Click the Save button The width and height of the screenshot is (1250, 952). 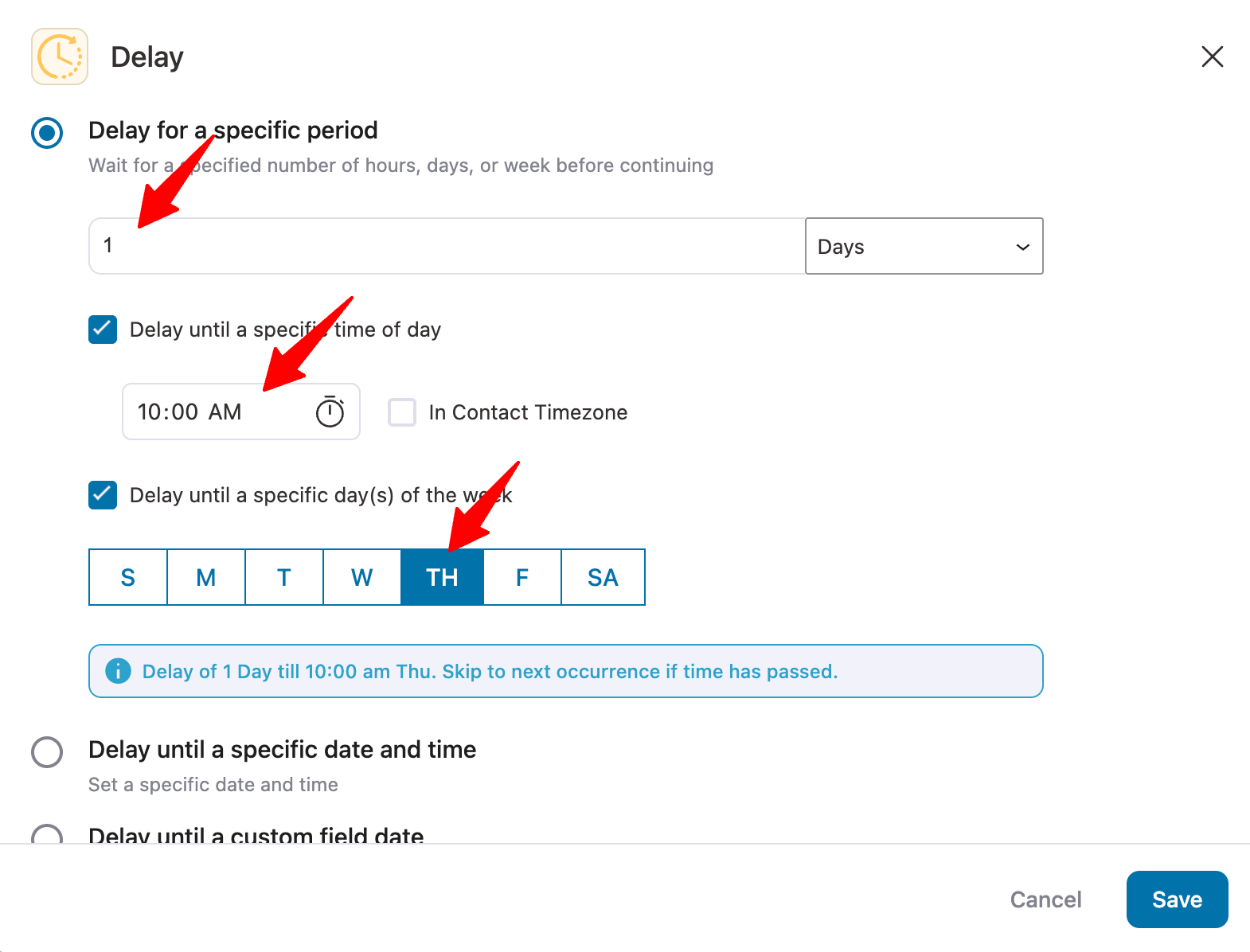pos(1177,899)
